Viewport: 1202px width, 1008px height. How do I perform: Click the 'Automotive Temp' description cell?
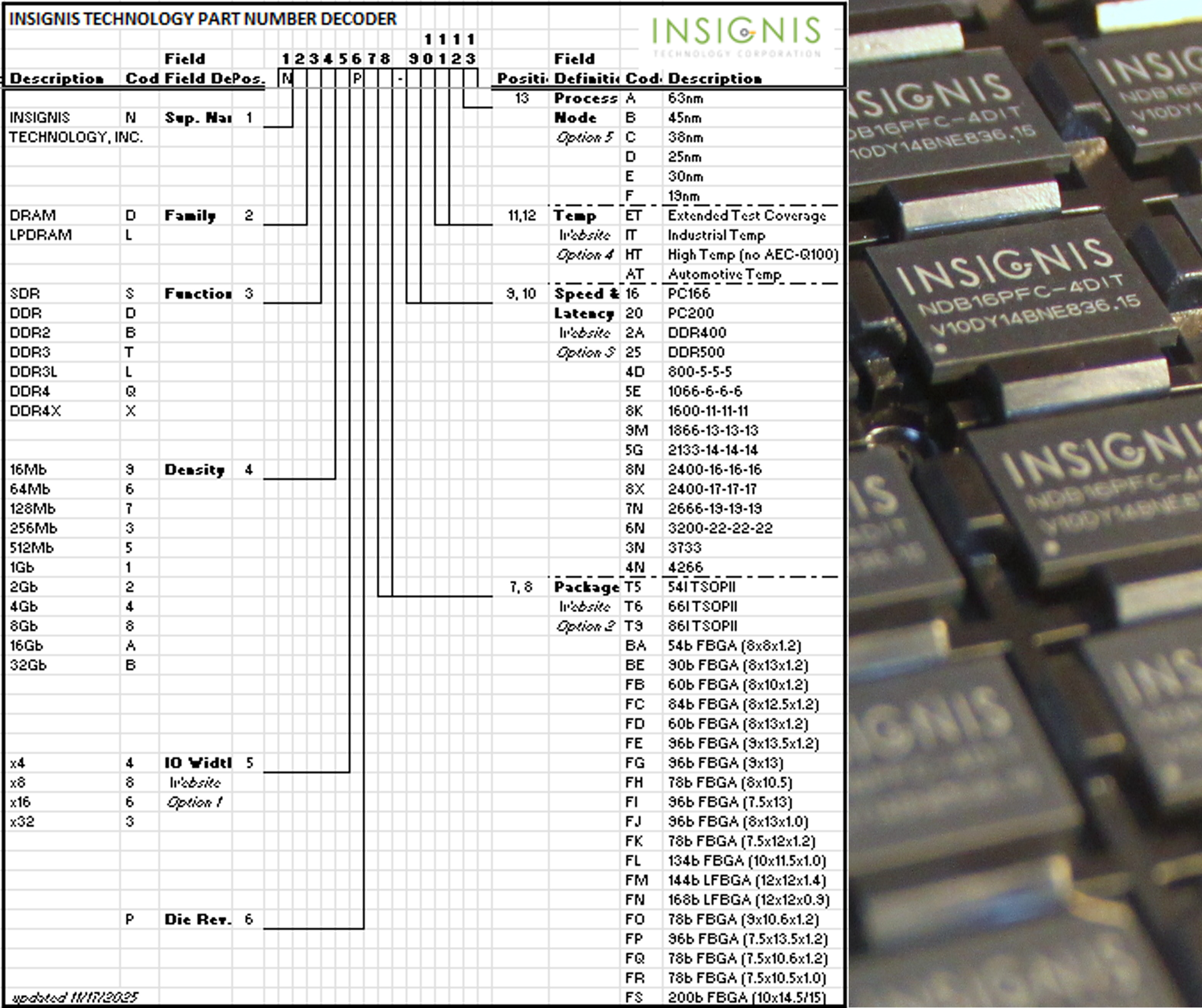coord(724,275)
